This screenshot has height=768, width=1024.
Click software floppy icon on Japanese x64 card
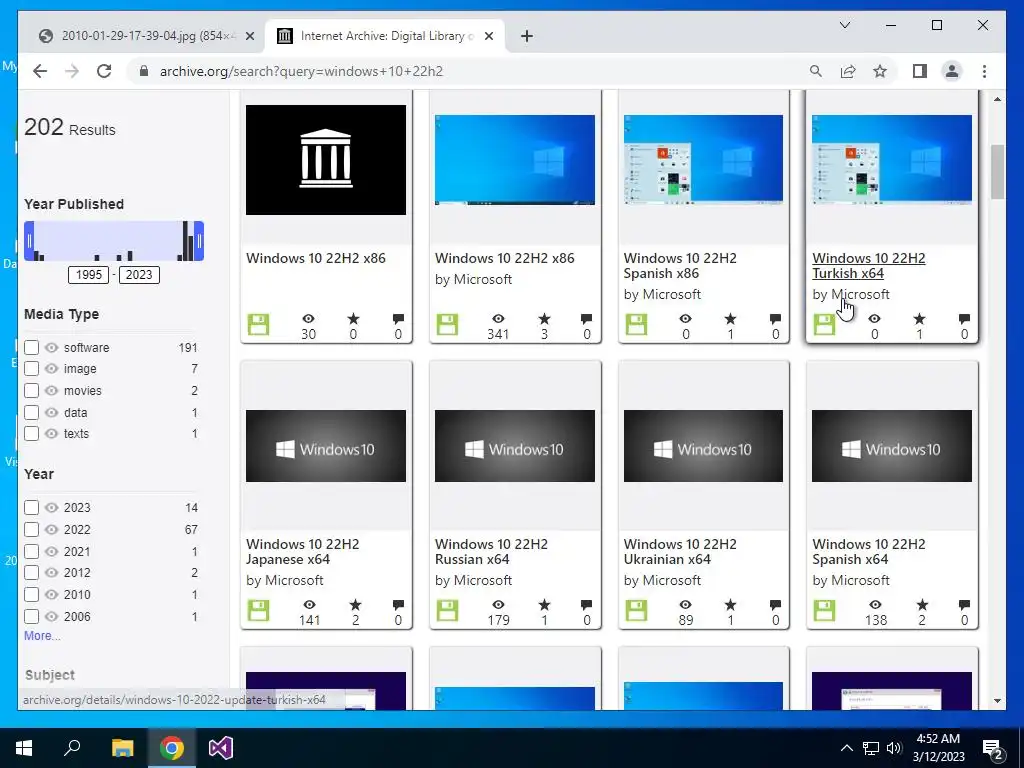coord(259,610)
